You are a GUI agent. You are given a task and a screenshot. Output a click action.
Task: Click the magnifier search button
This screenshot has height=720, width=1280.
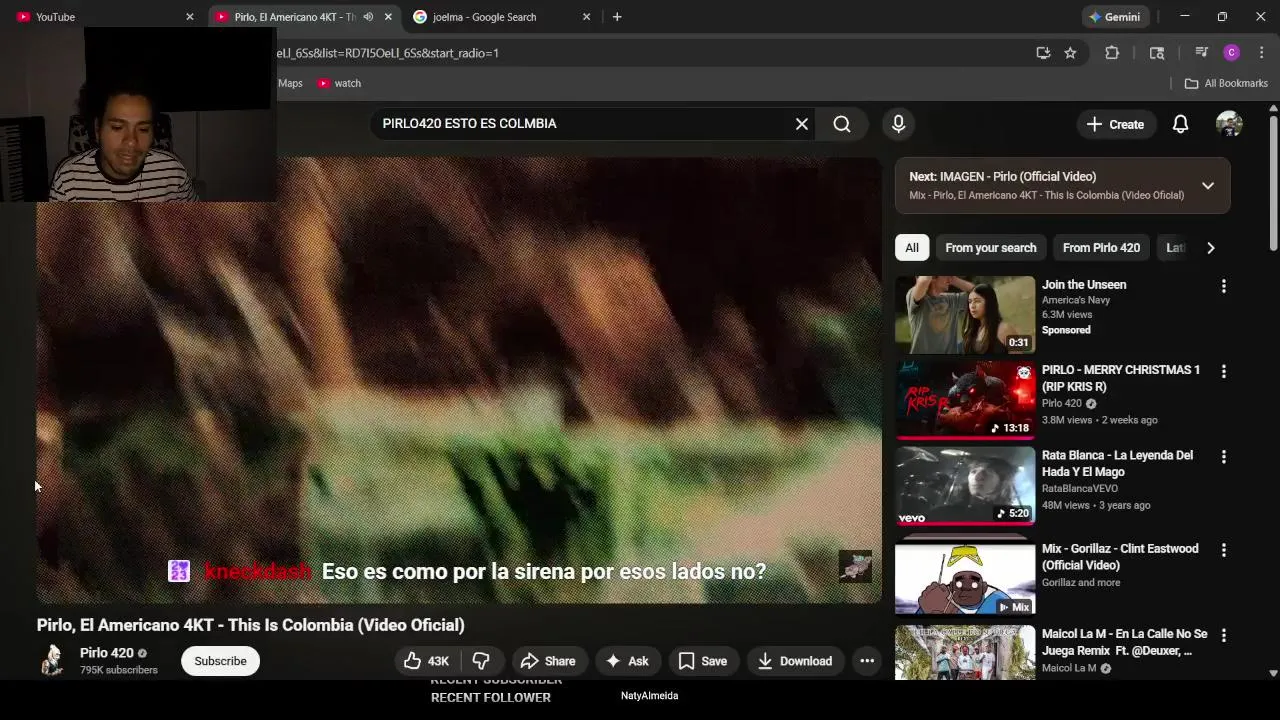pos(842,124)
